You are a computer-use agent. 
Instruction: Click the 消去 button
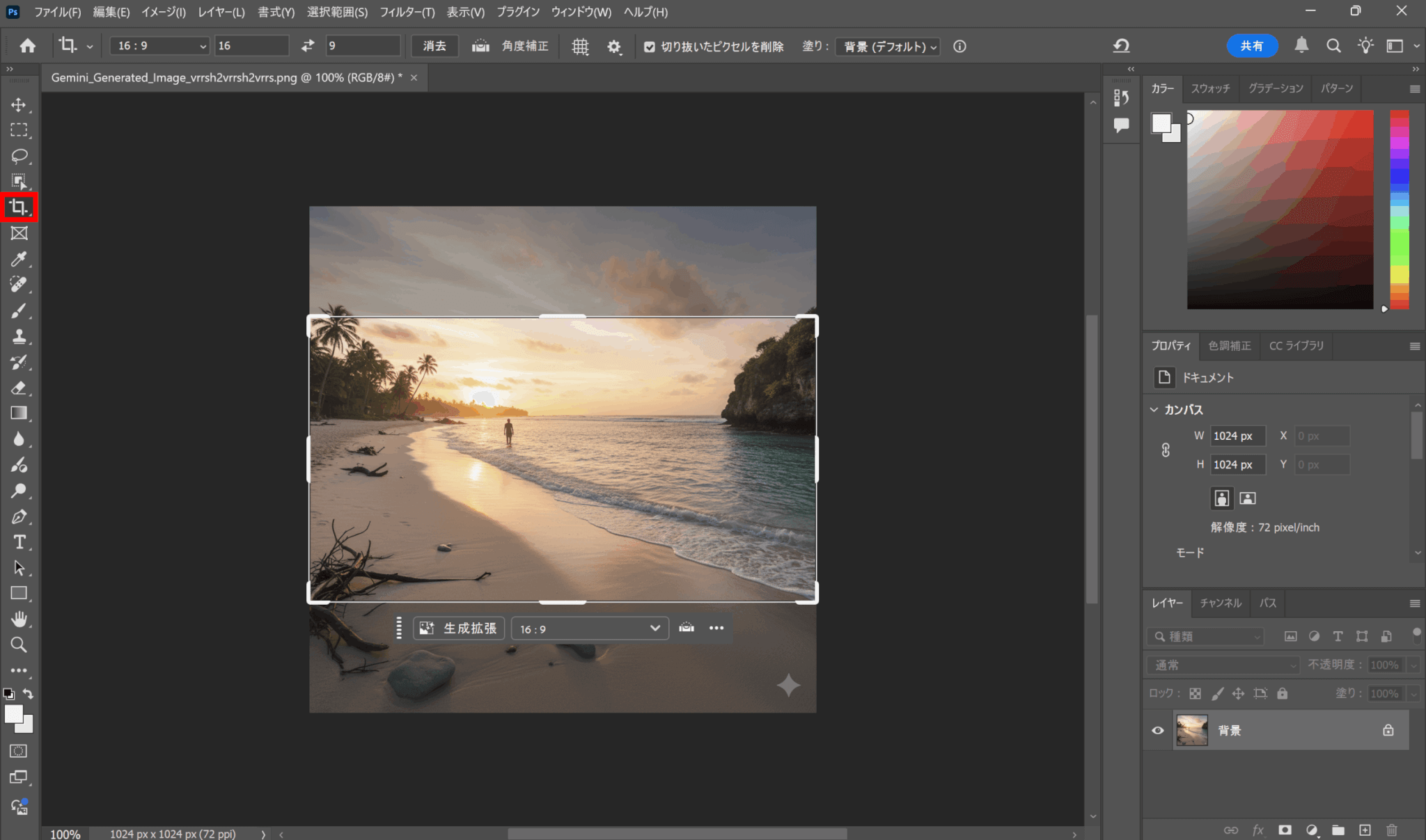434,46
